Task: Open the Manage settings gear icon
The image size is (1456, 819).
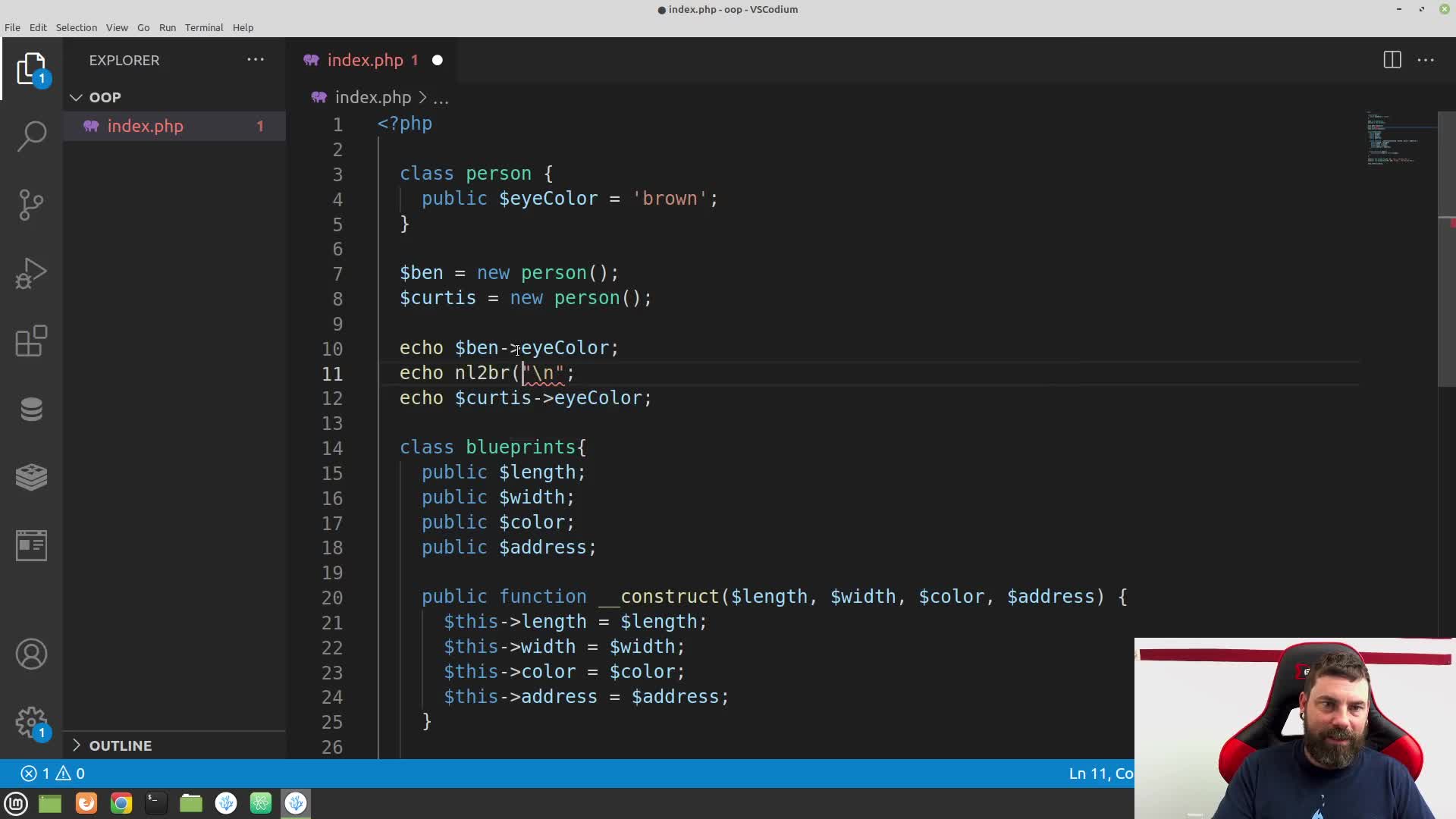Action: pos(31,722)
